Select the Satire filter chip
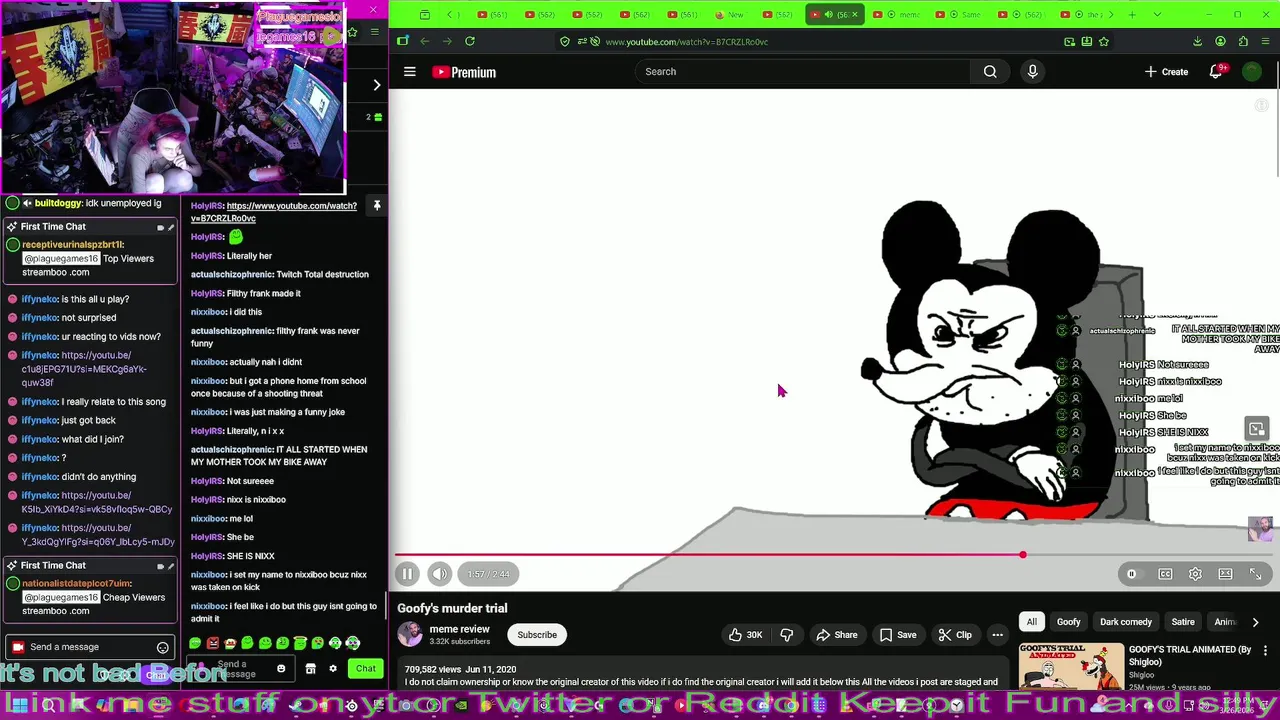This screenshot has width=1280, height=720. (1183, 622)
